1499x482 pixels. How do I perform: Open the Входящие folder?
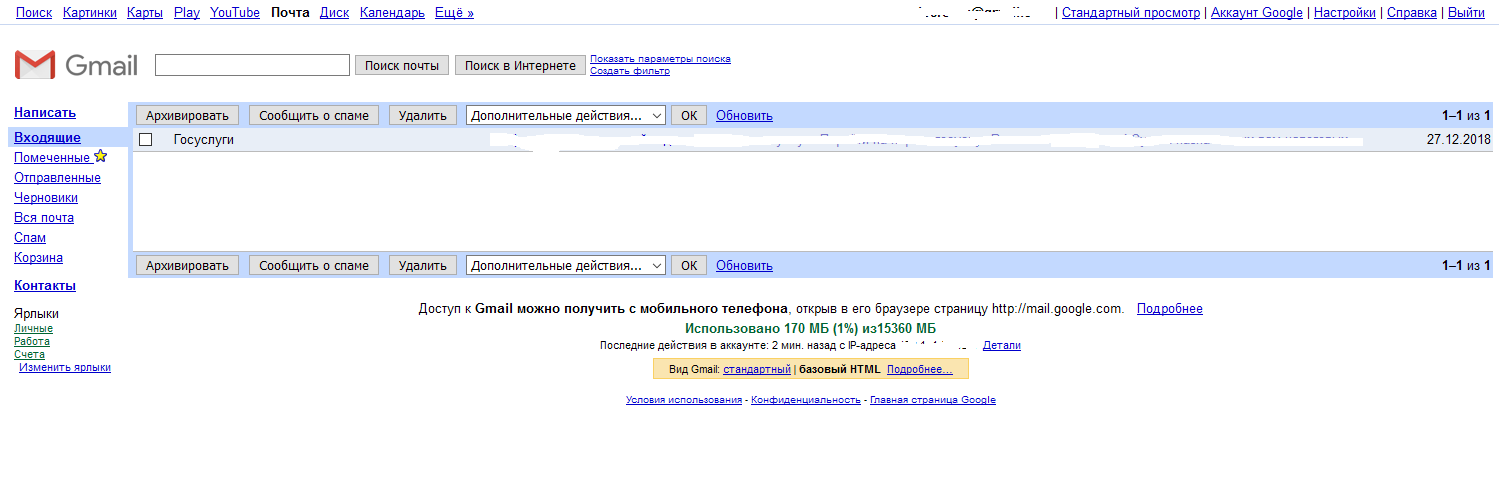[x=47, y=137]
